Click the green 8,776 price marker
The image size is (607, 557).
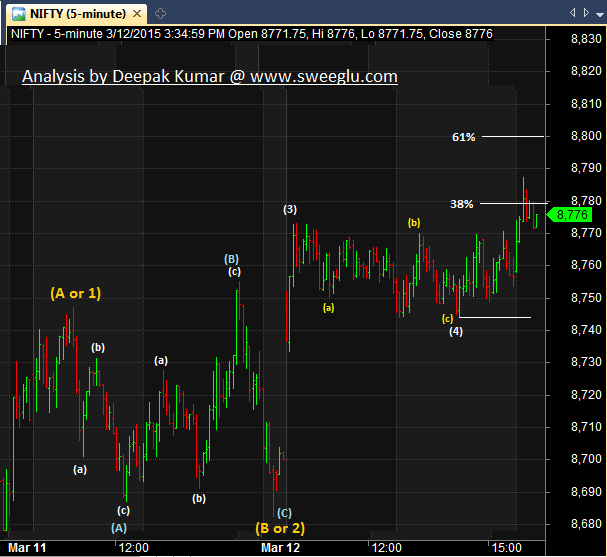(570, 214)
